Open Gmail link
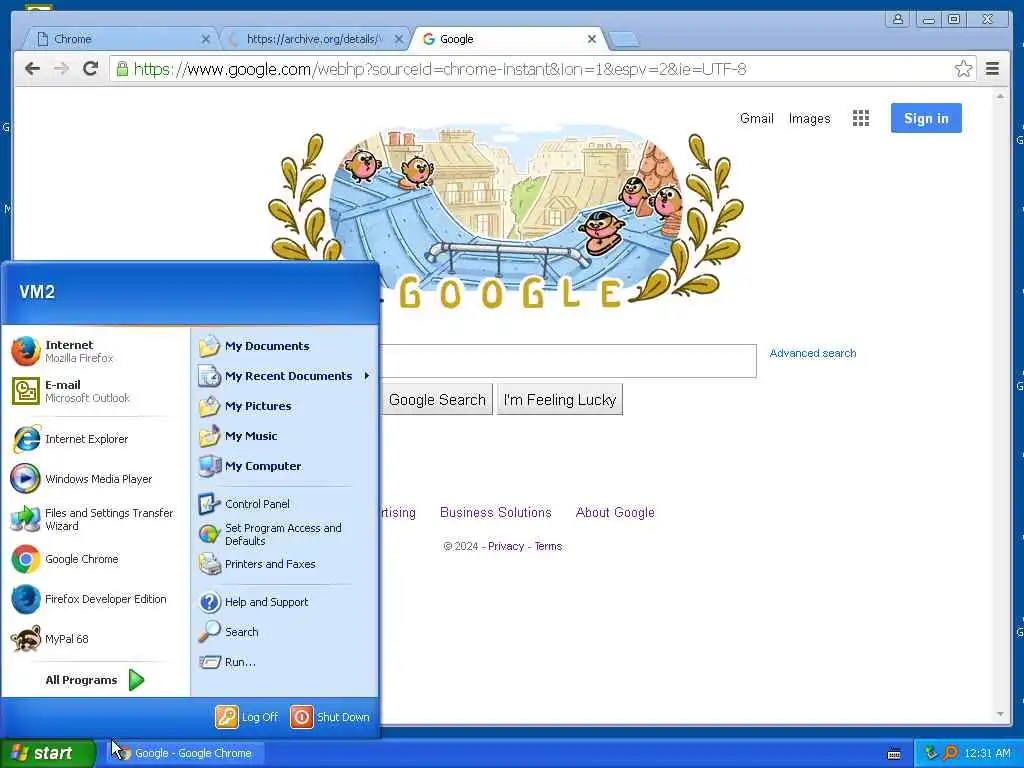This screenshot has height=768, width=1024. point(756,118)
